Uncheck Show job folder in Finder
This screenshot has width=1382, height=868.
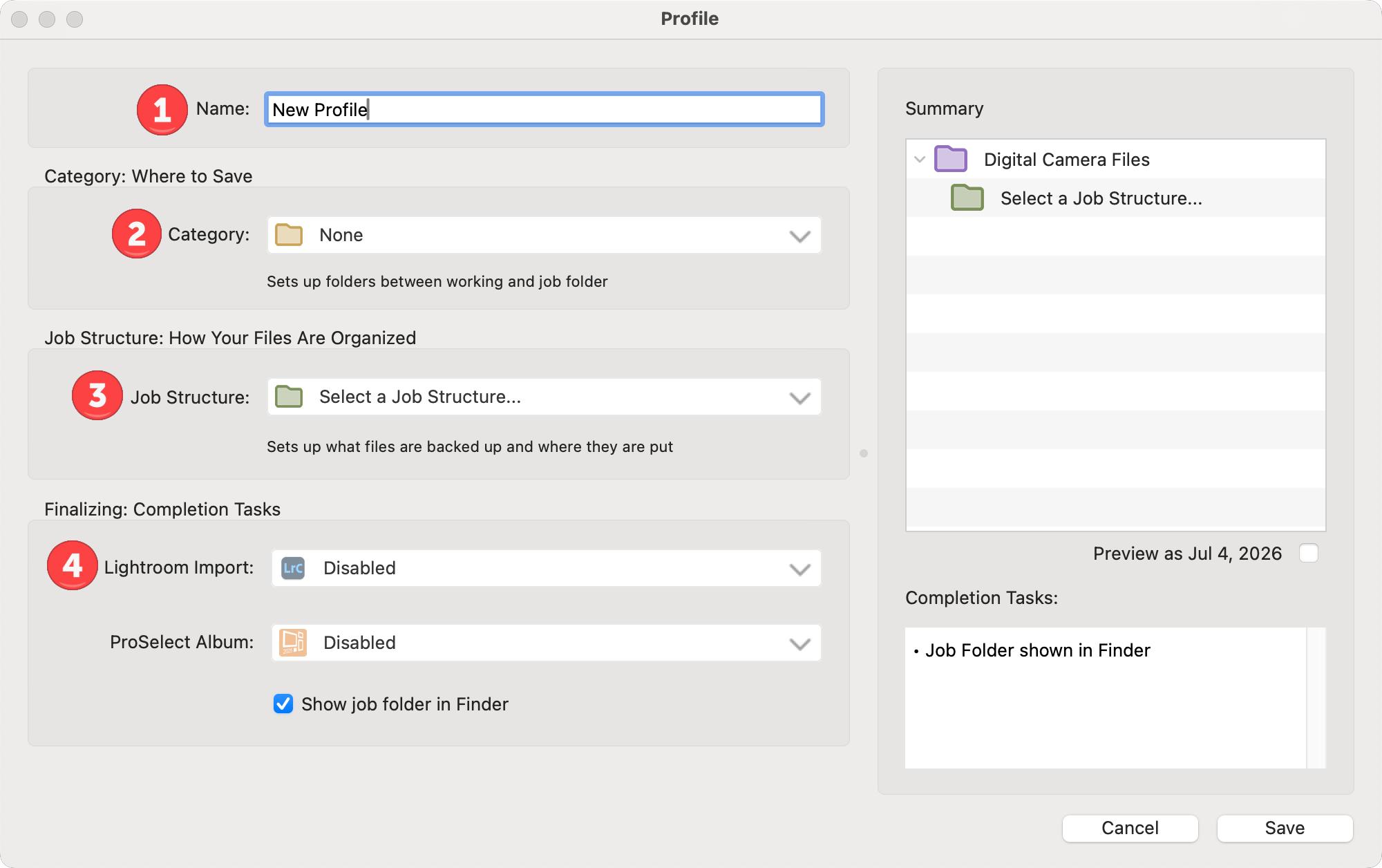coord(283,704)
